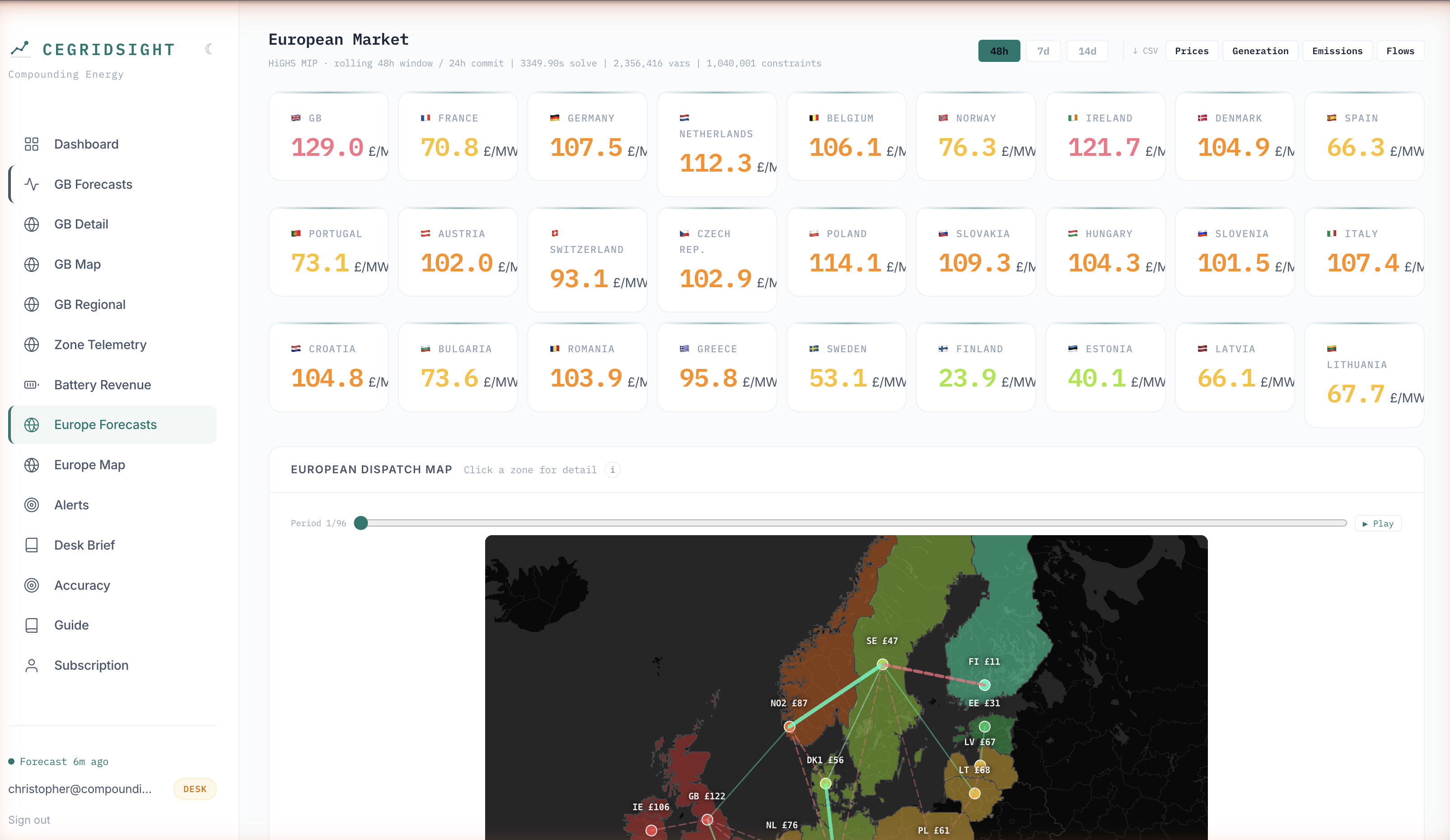Image resolution: width=1450 pixels, height=840 pixels.
Task: Click the GB £122 zone node
Action: 707,819
